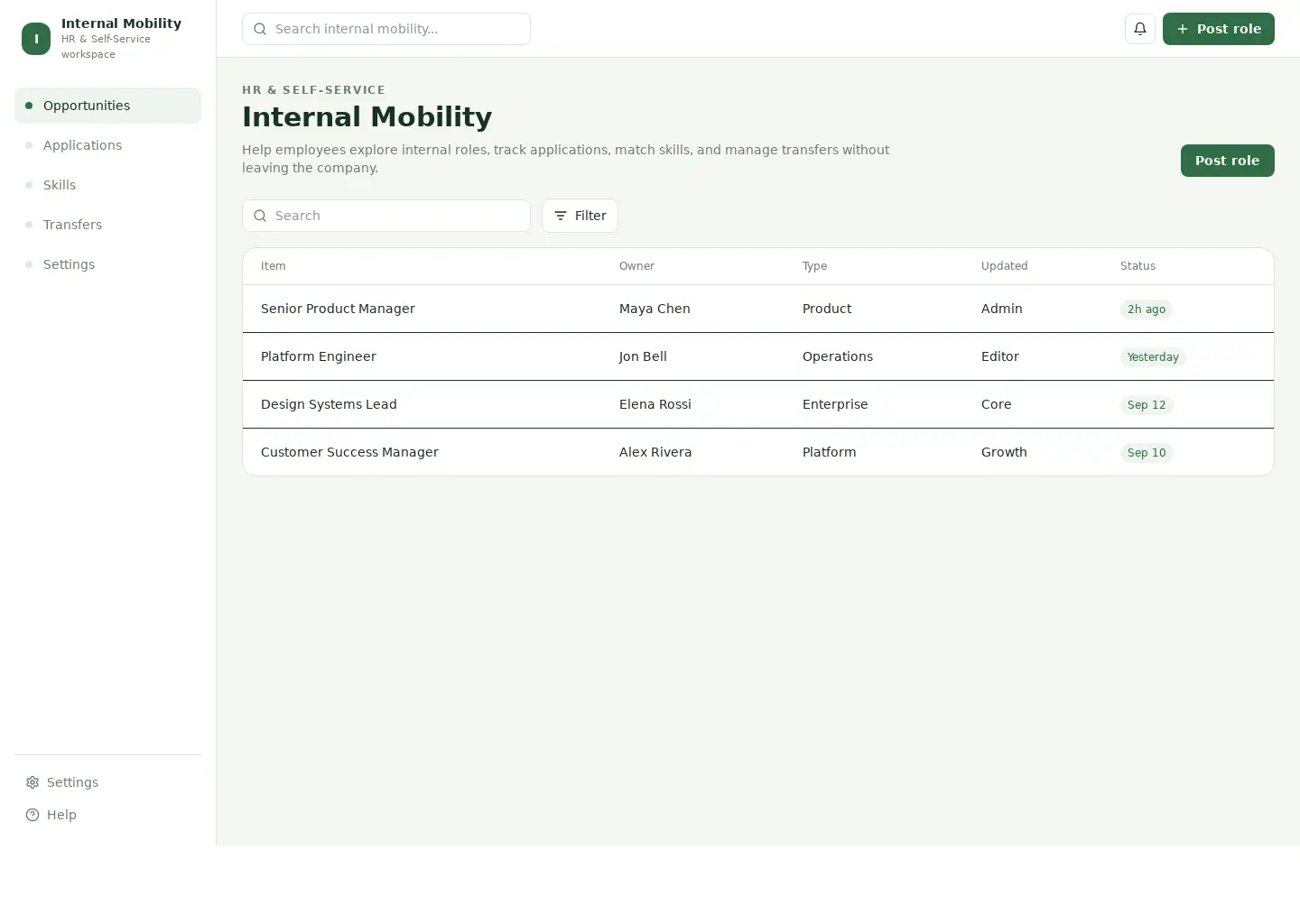Click the Platform type cell in Alex Rivera's row

tap(829, 452)
